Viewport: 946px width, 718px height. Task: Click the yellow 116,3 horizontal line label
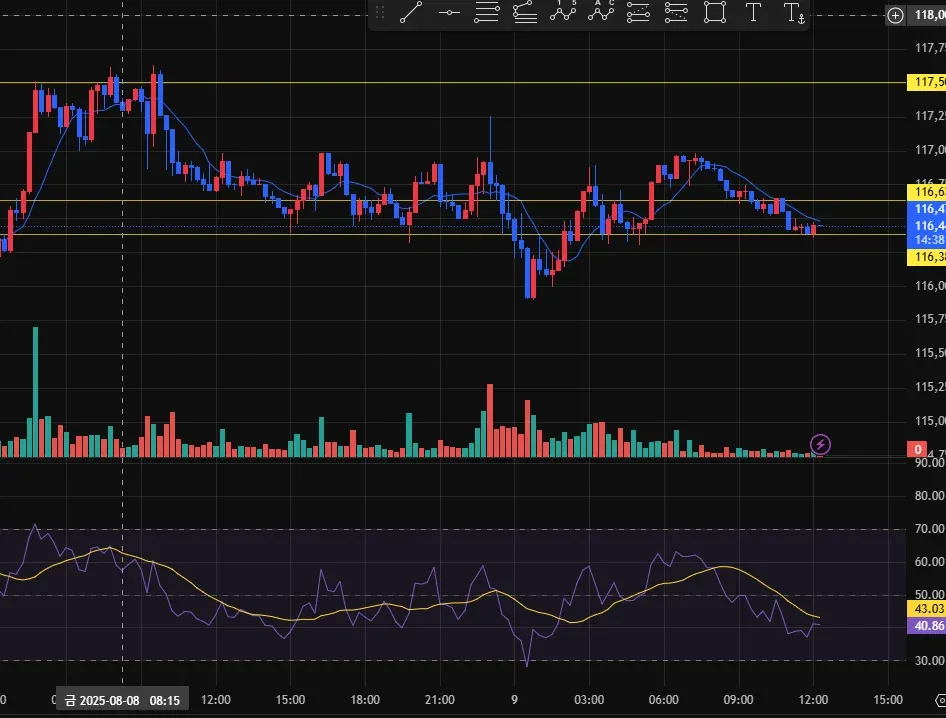click(x=926, y=257)
